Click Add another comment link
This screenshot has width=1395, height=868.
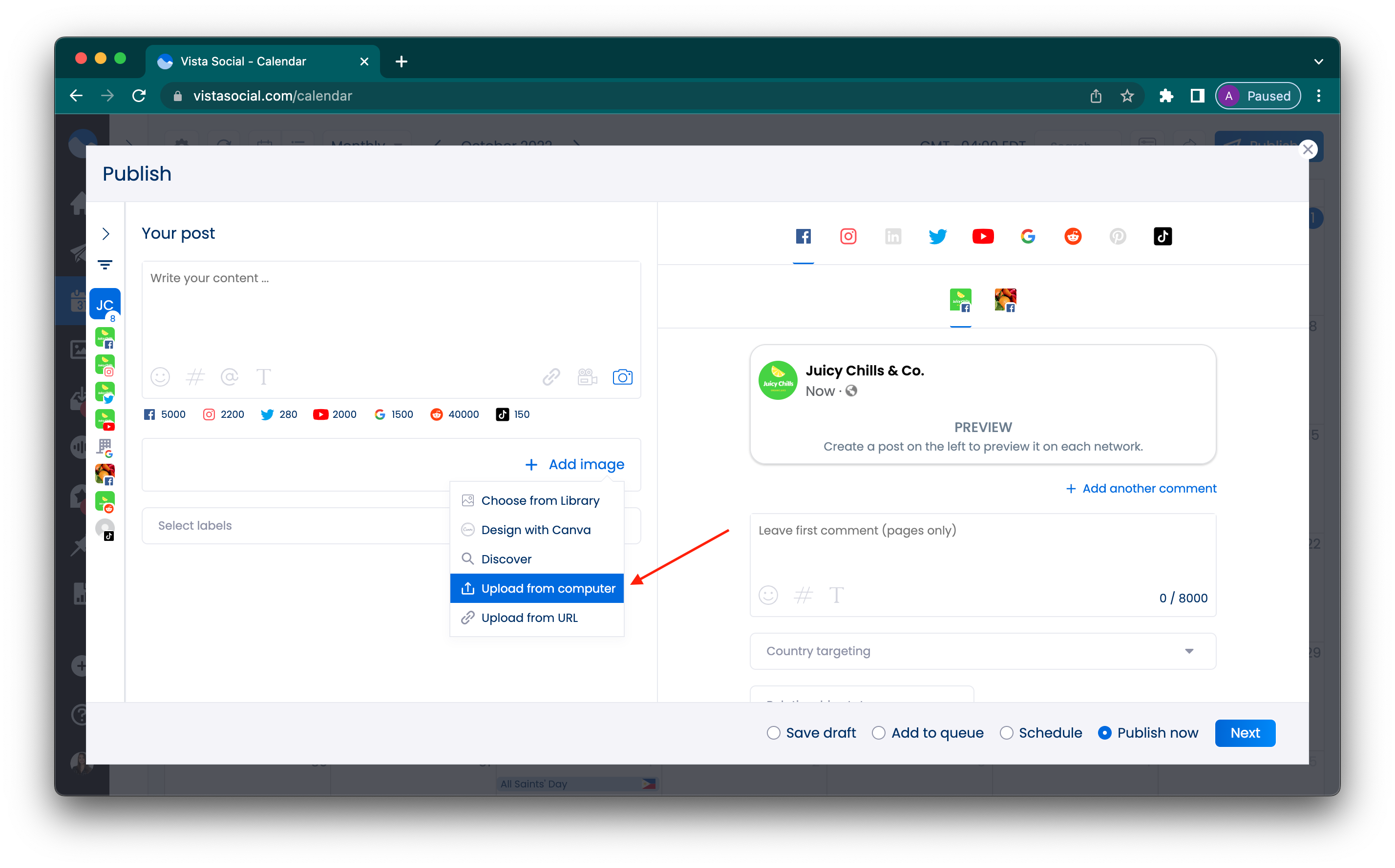pos(1141,489)
